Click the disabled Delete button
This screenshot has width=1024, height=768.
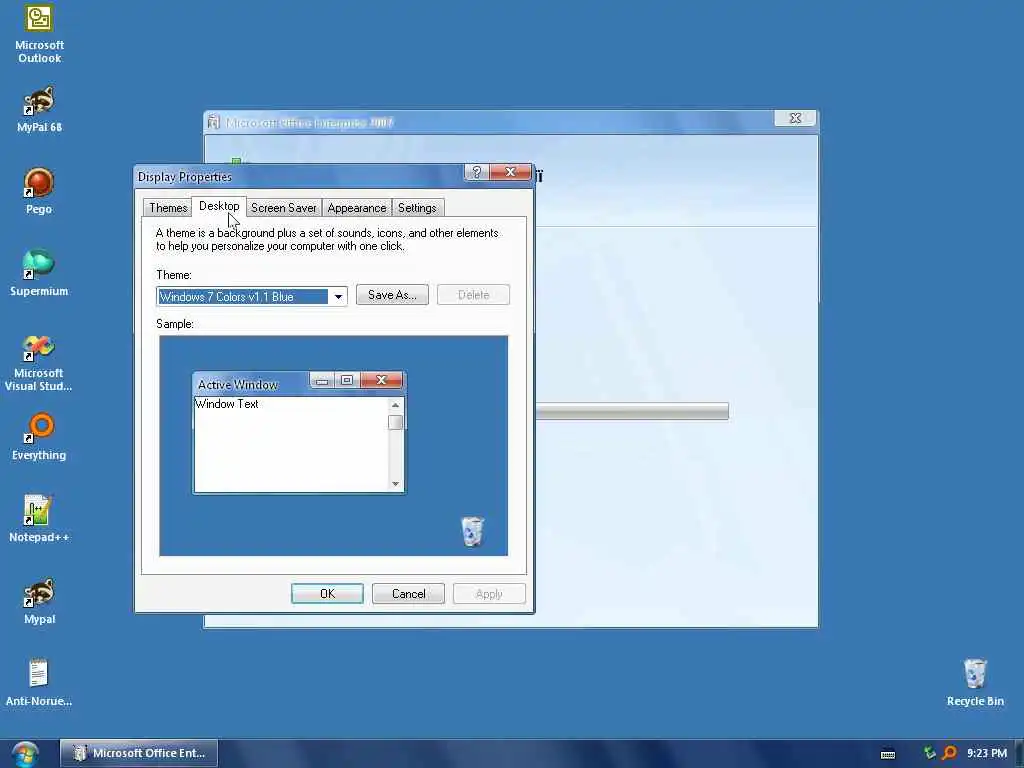point(473,295)
